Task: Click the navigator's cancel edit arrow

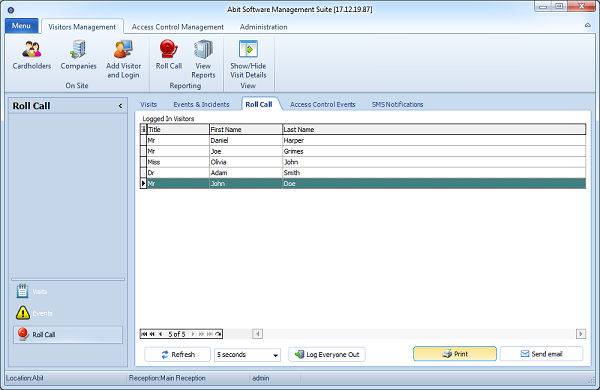Action: pyautogui.click(x=218, y=334)
